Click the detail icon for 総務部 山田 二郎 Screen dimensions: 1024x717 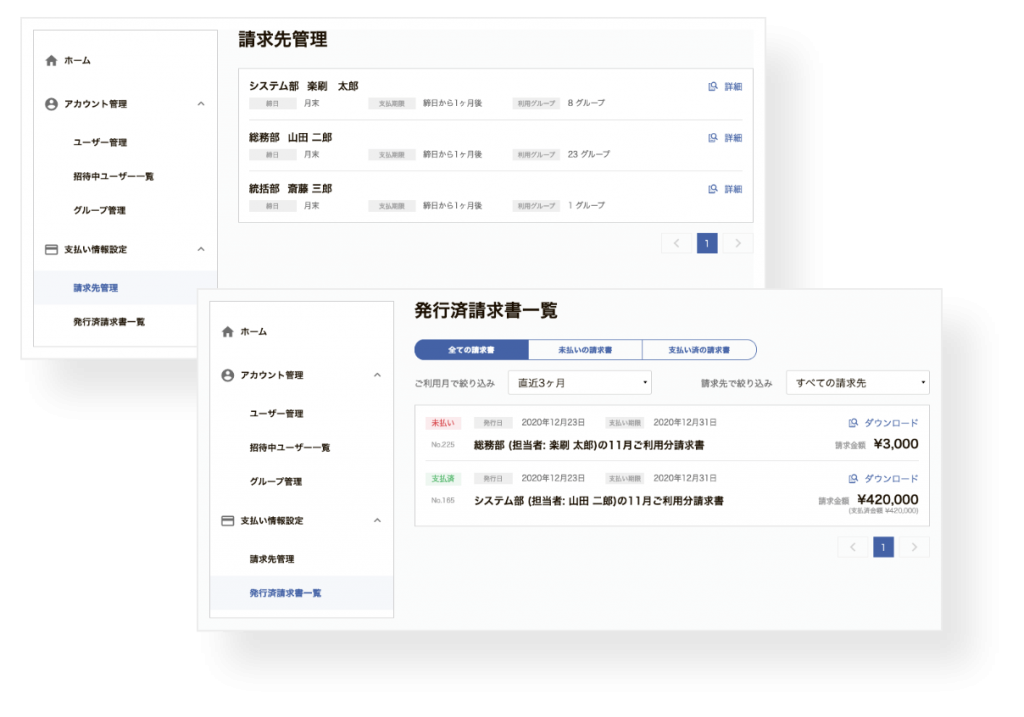point(712,138)
